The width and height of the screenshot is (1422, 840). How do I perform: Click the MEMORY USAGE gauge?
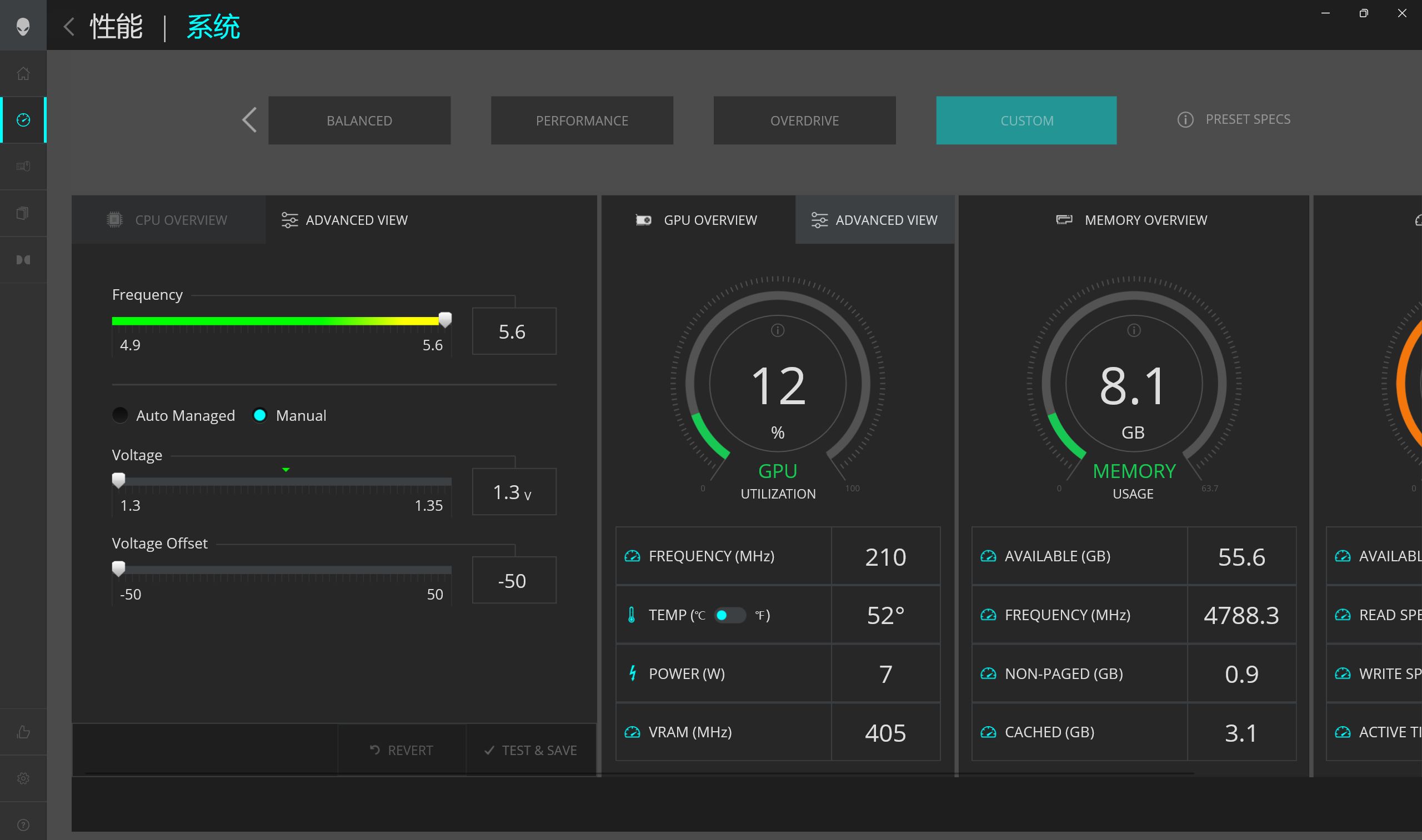[1134, 384]
